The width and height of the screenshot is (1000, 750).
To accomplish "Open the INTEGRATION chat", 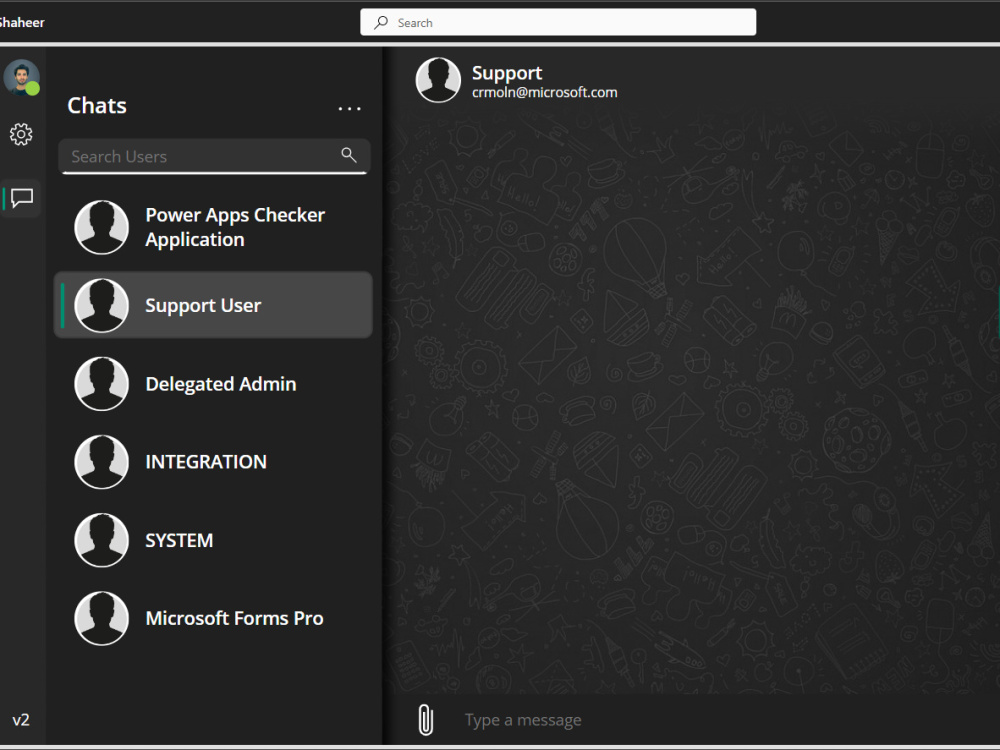I will tap(213, 462).
